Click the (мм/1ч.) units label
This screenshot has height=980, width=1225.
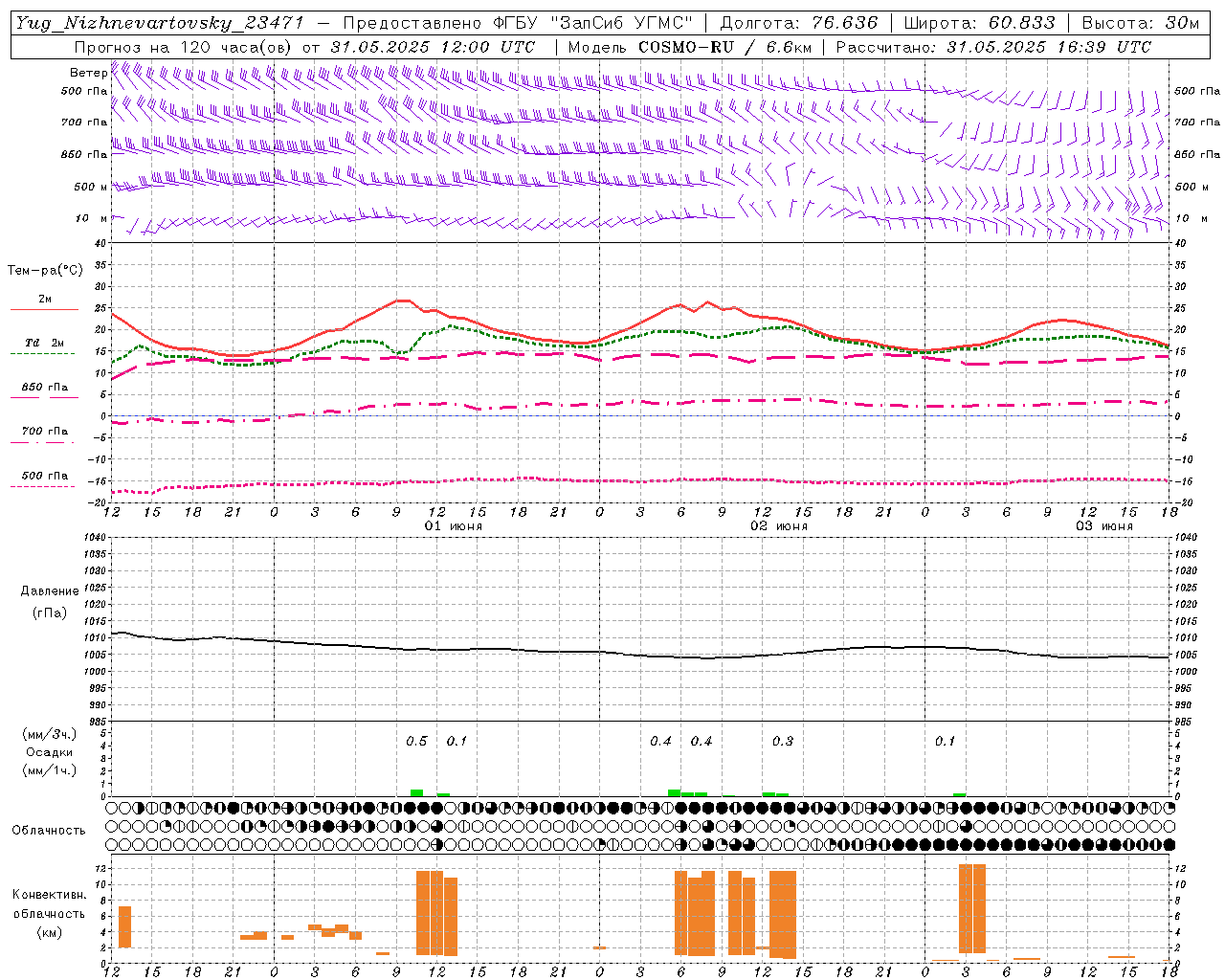point(50,770)
